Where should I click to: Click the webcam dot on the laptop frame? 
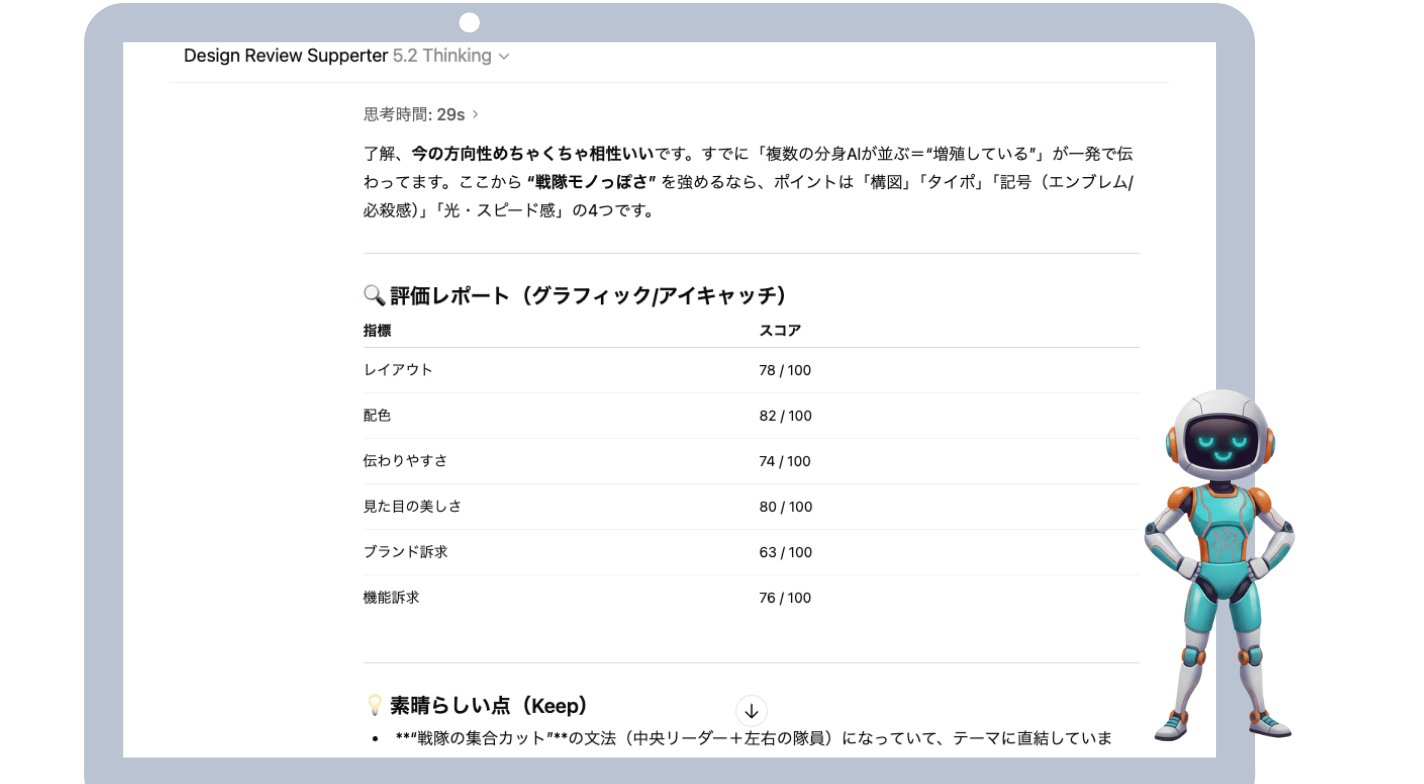tap(469, 22)
